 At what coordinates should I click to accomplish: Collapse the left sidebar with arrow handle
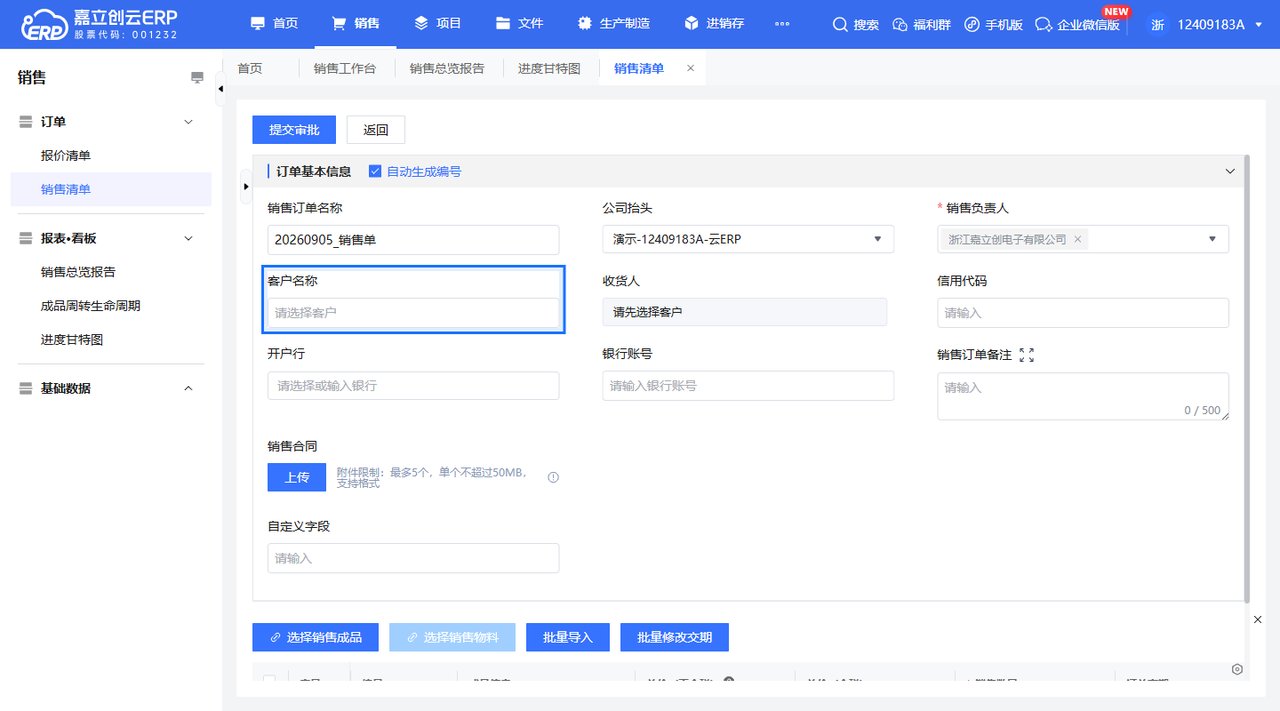[220, 89]
